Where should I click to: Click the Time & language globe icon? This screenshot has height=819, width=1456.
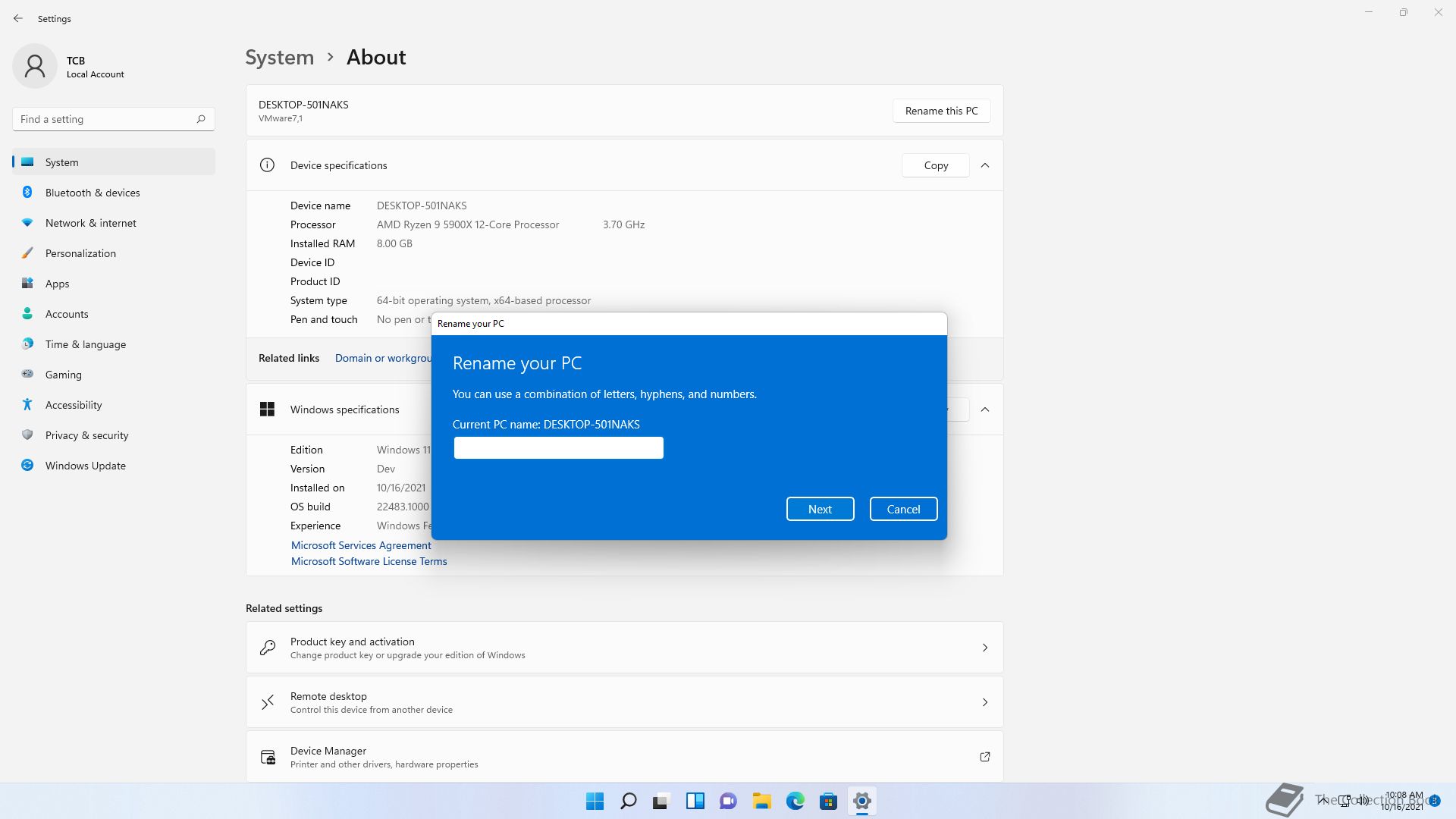[27, 344]
